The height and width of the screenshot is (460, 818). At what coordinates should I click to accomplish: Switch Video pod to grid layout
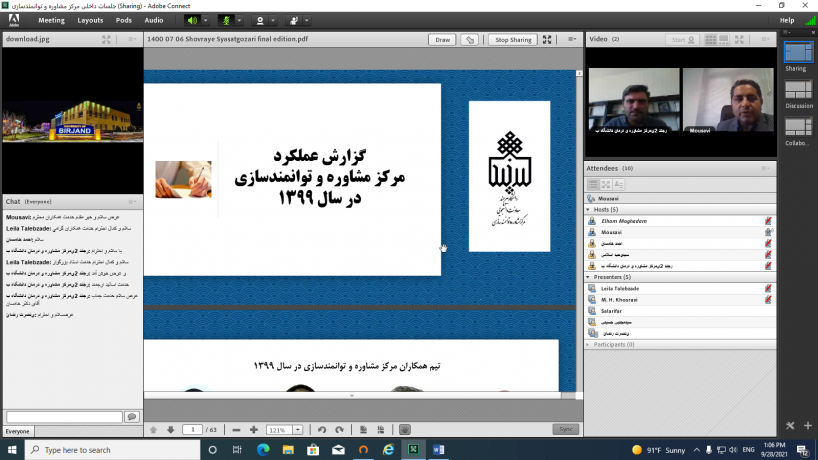pos(711,40)
